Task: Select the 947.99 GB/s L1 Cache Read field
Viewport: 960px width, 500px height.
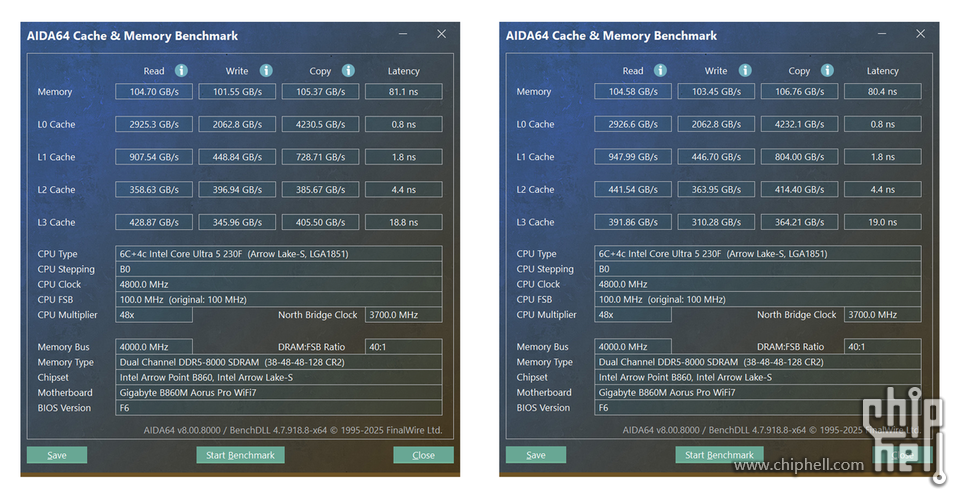Action: pyautogui.click(x=632, y=157)
